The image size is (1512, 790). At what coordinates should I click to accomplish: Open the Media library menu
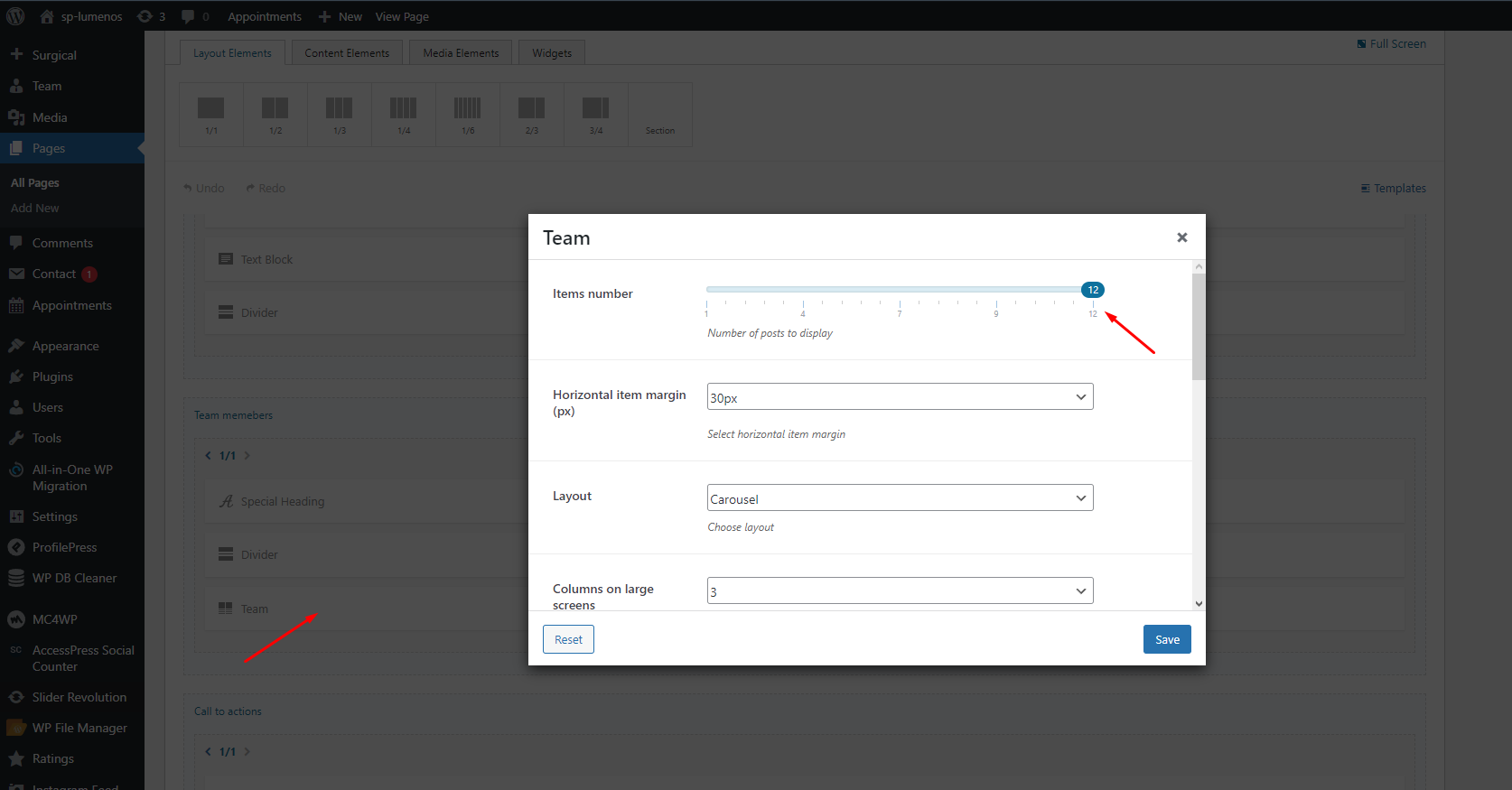pyautogui.click(x=72, y=117)
